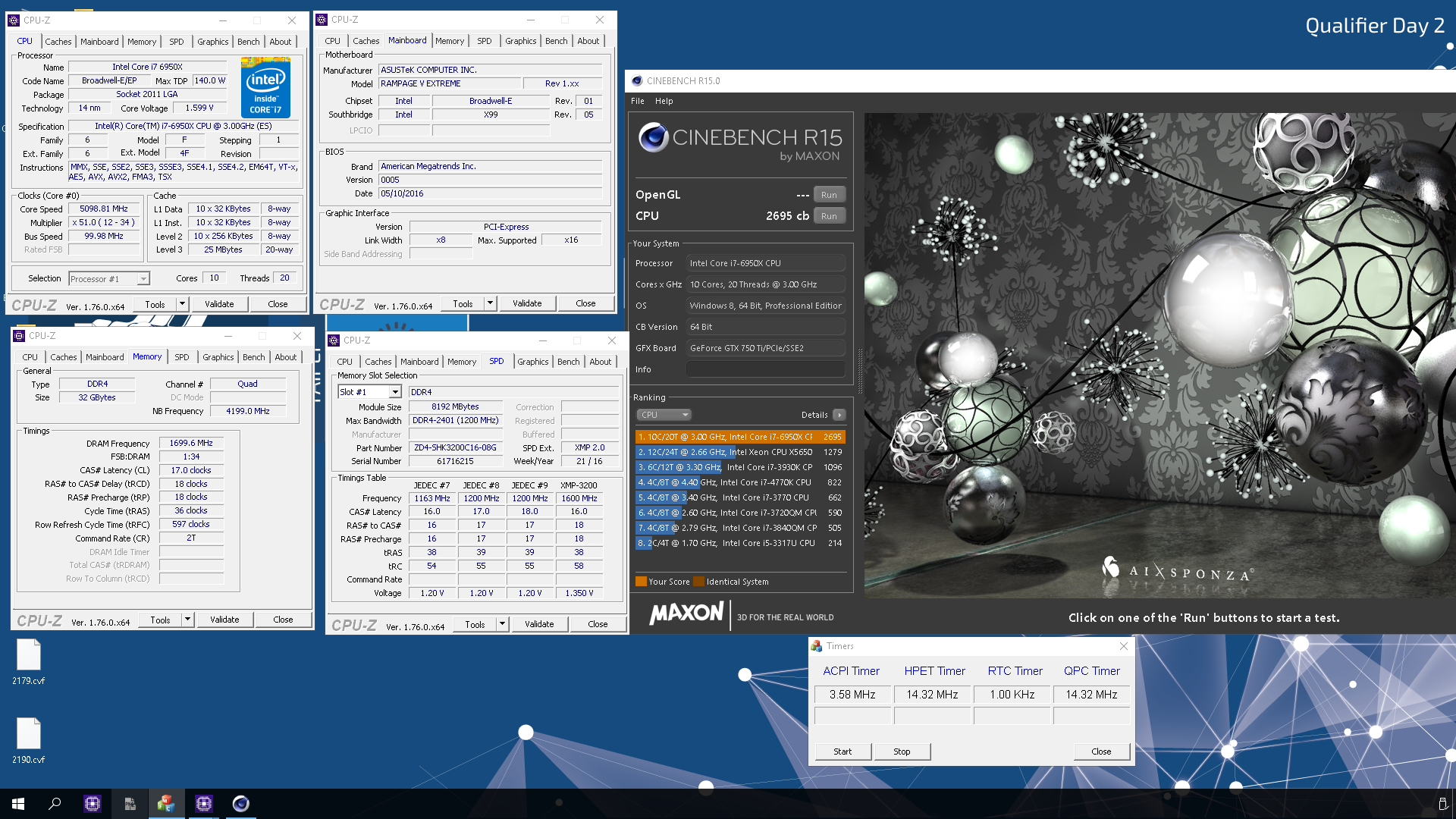1456x819 pixels.
Task: Click CPU-Z Mainboard window title icon
Action: [322, 20]
